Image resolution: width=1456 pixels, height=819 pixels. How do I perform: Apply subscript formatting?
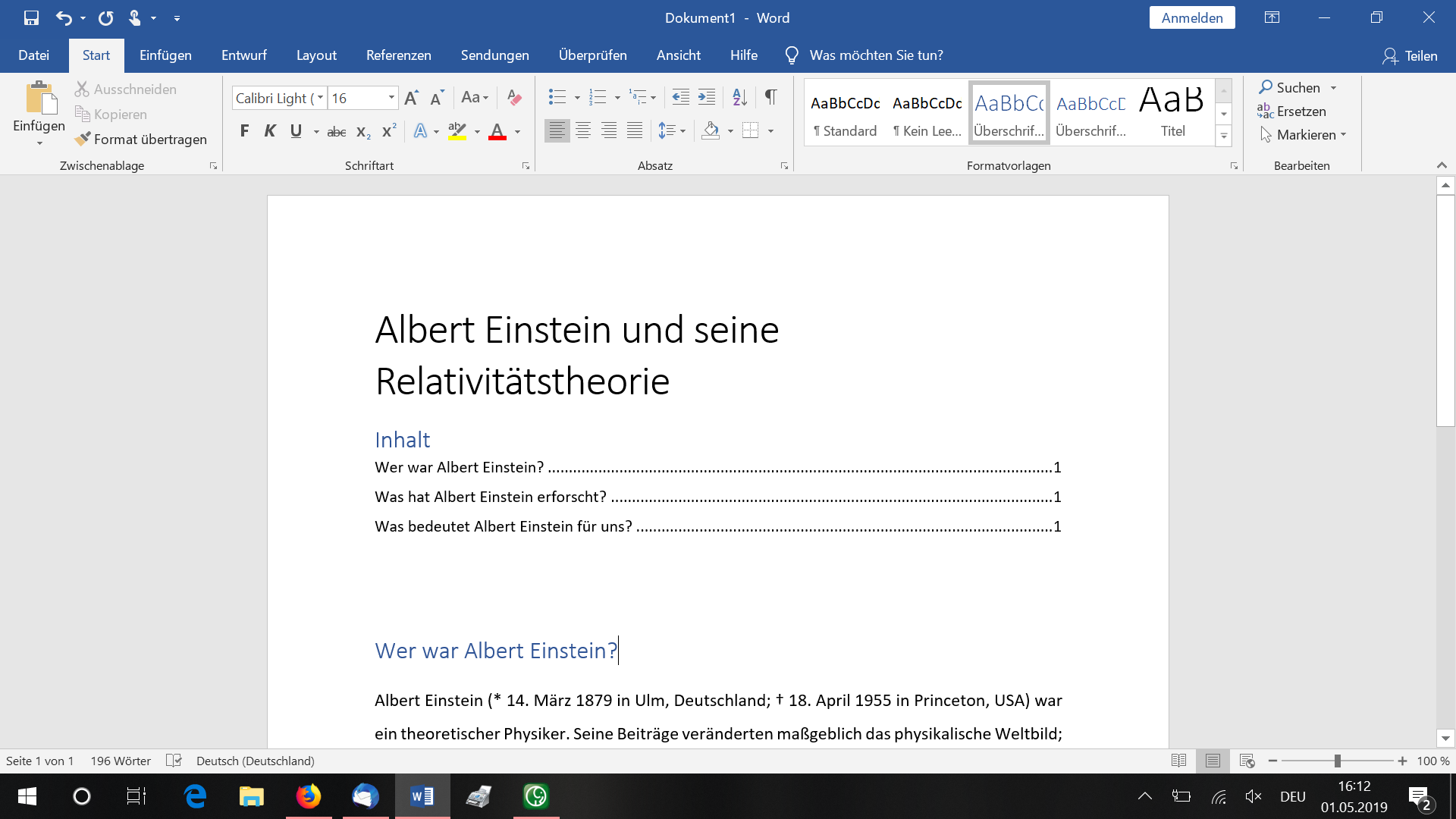click(x=362, y=131)
